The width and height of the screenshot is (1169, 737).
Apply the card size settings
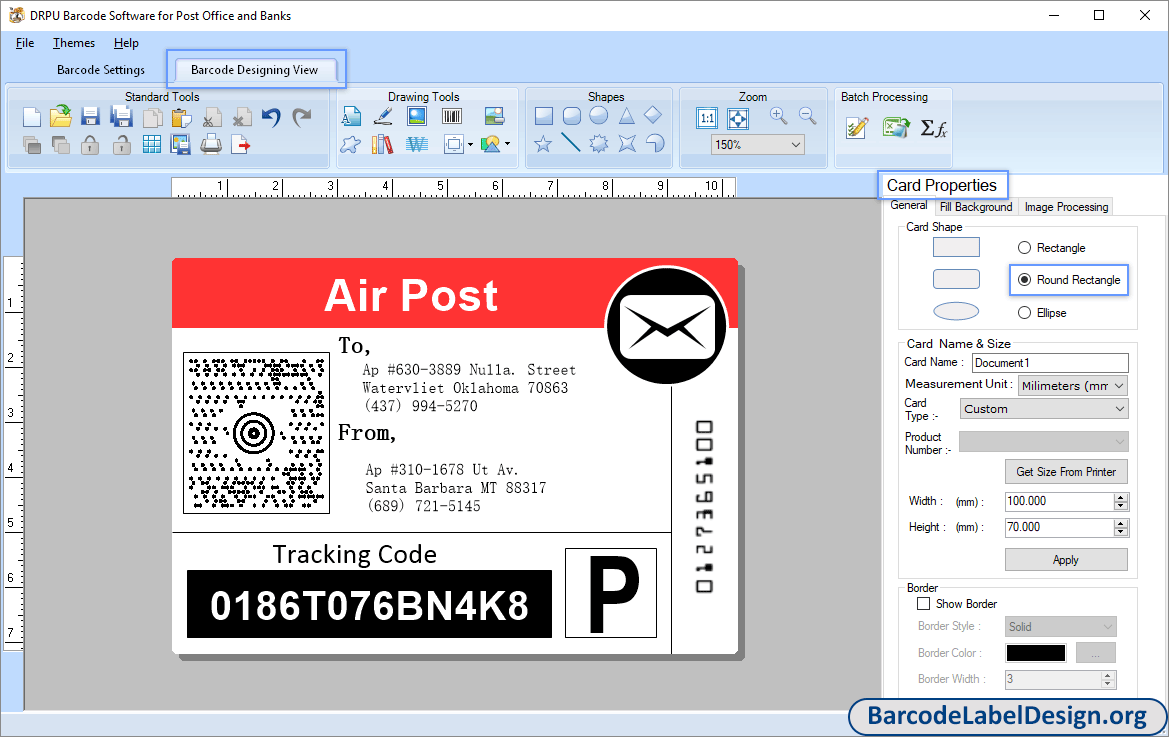[1066, 560]
